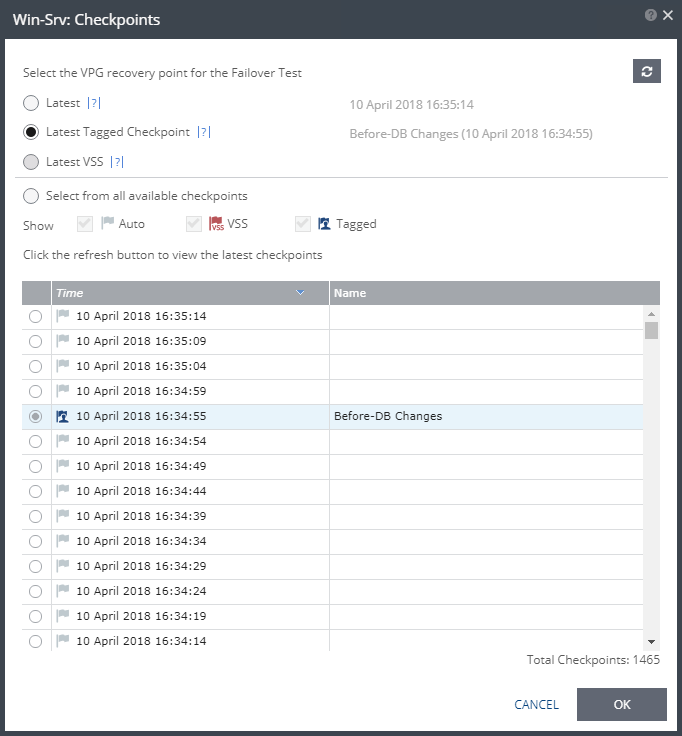This screenshot has height=736, width=682.
Task: Click the help link next to Latest
Action: 95,103
